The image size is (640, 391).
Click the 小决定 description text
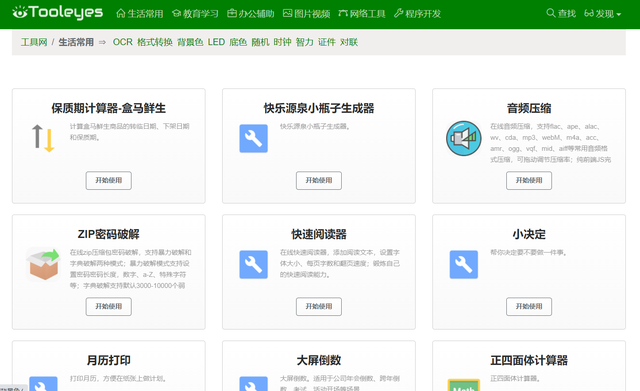click(x=529, y=253)
